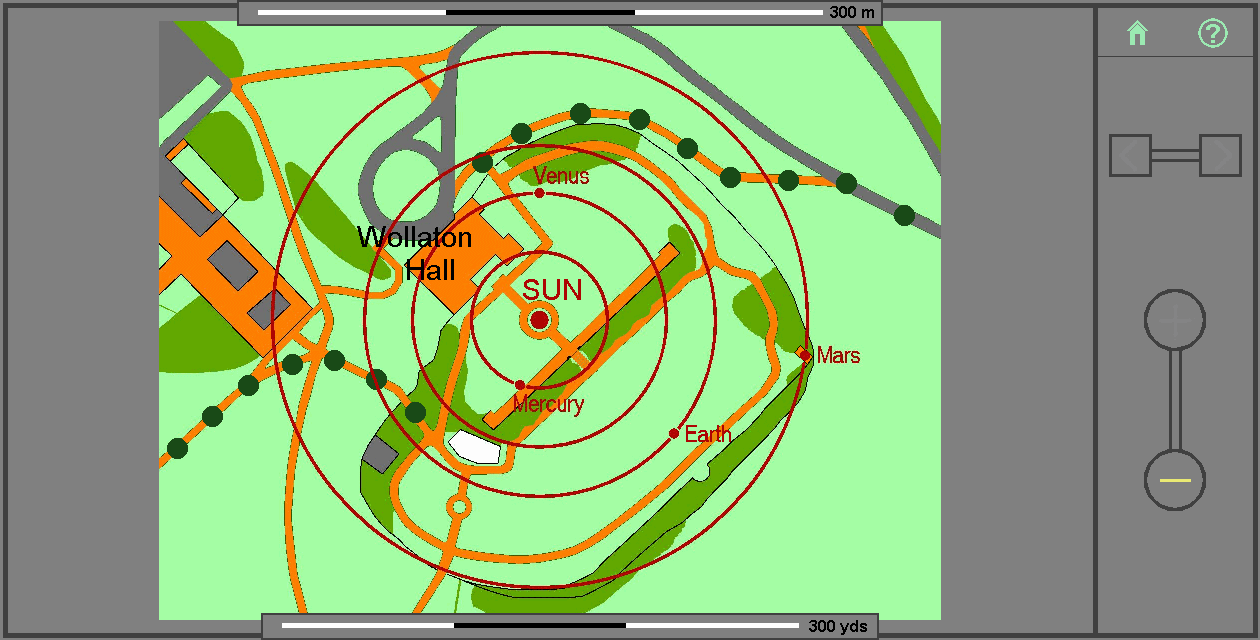Click the Mars text label
Screen dimensions: 1260x640
(838, 355)
